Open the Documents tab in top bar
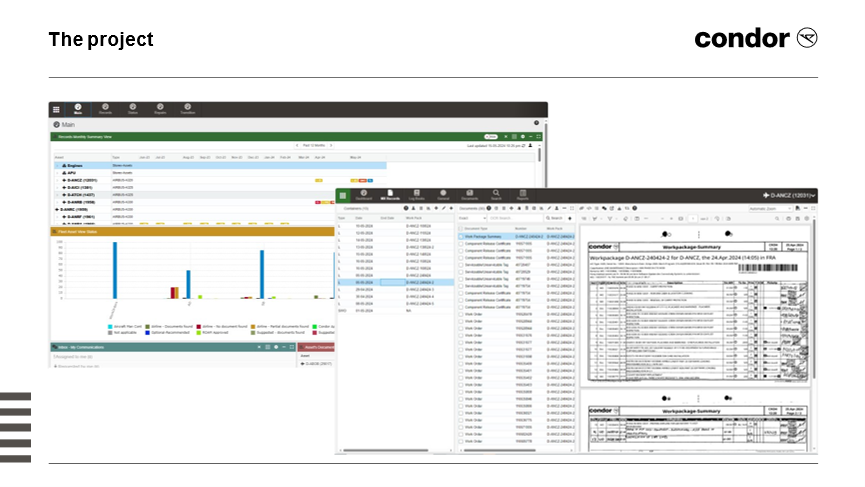The width and height of the screenshot is (865, 487). pos(469,195)
